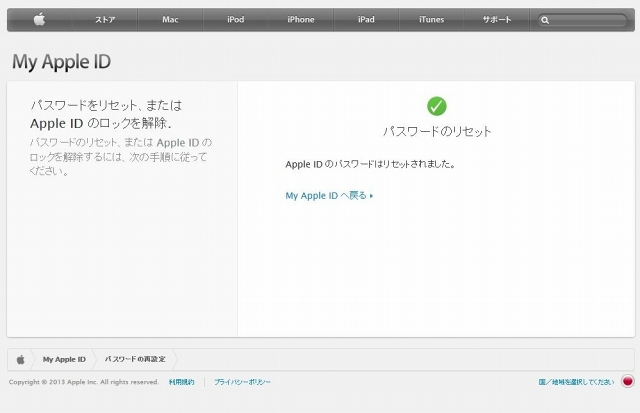Click the パスワードのリセット heading text

tap(437, 131)
